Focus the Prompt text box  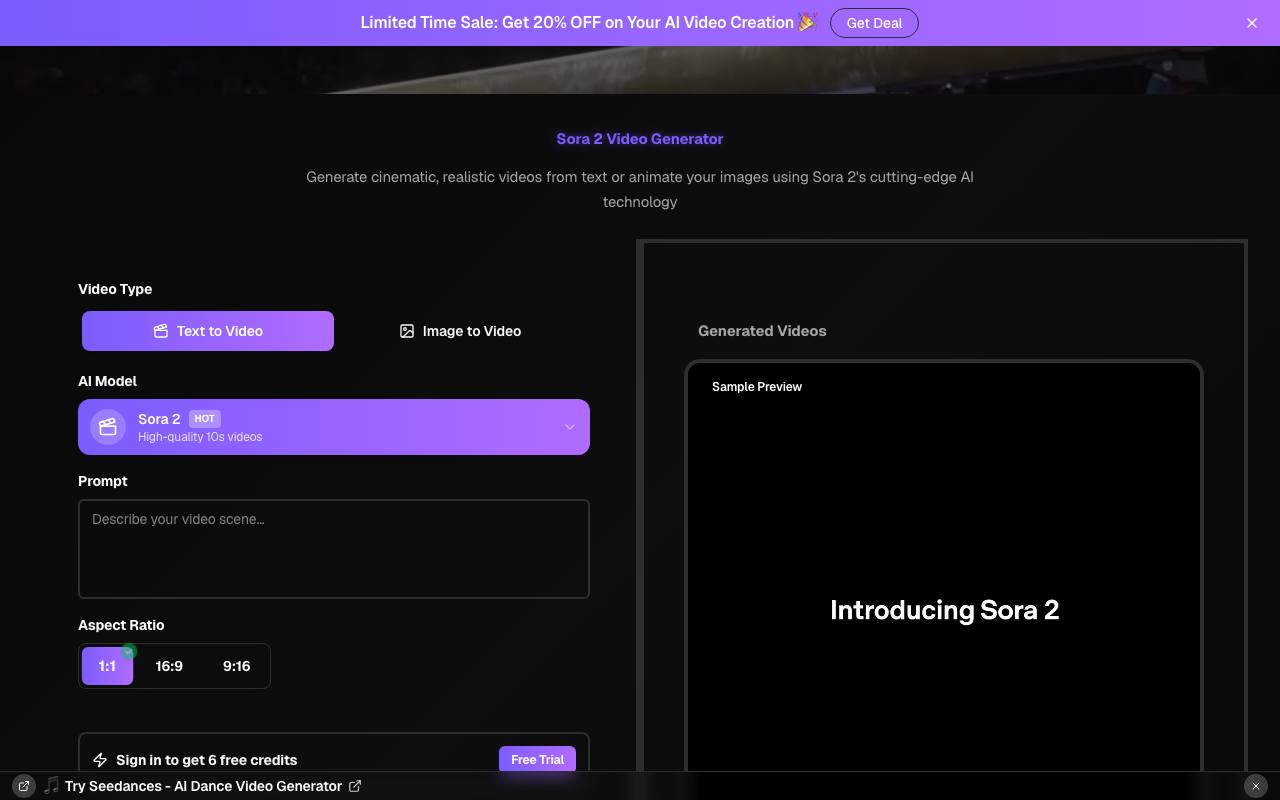(x=334, y=549)
